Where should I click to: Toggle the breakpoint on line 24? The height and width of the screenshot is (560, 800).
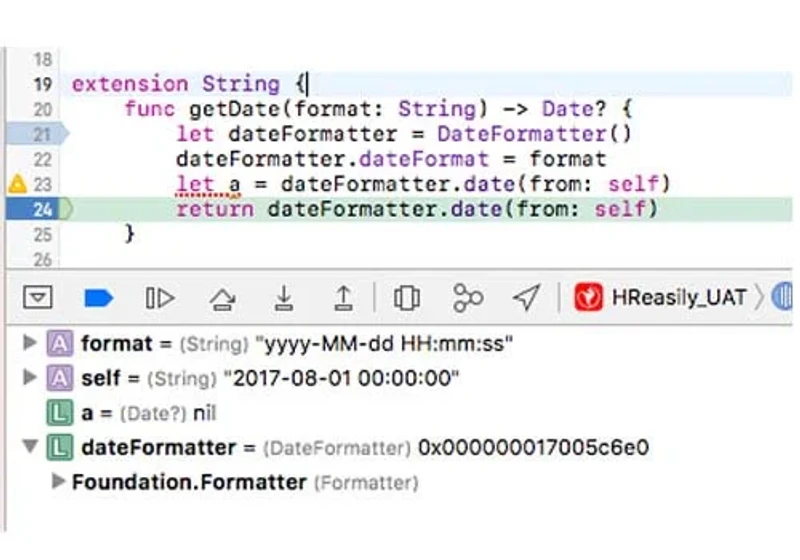[33, 209]
